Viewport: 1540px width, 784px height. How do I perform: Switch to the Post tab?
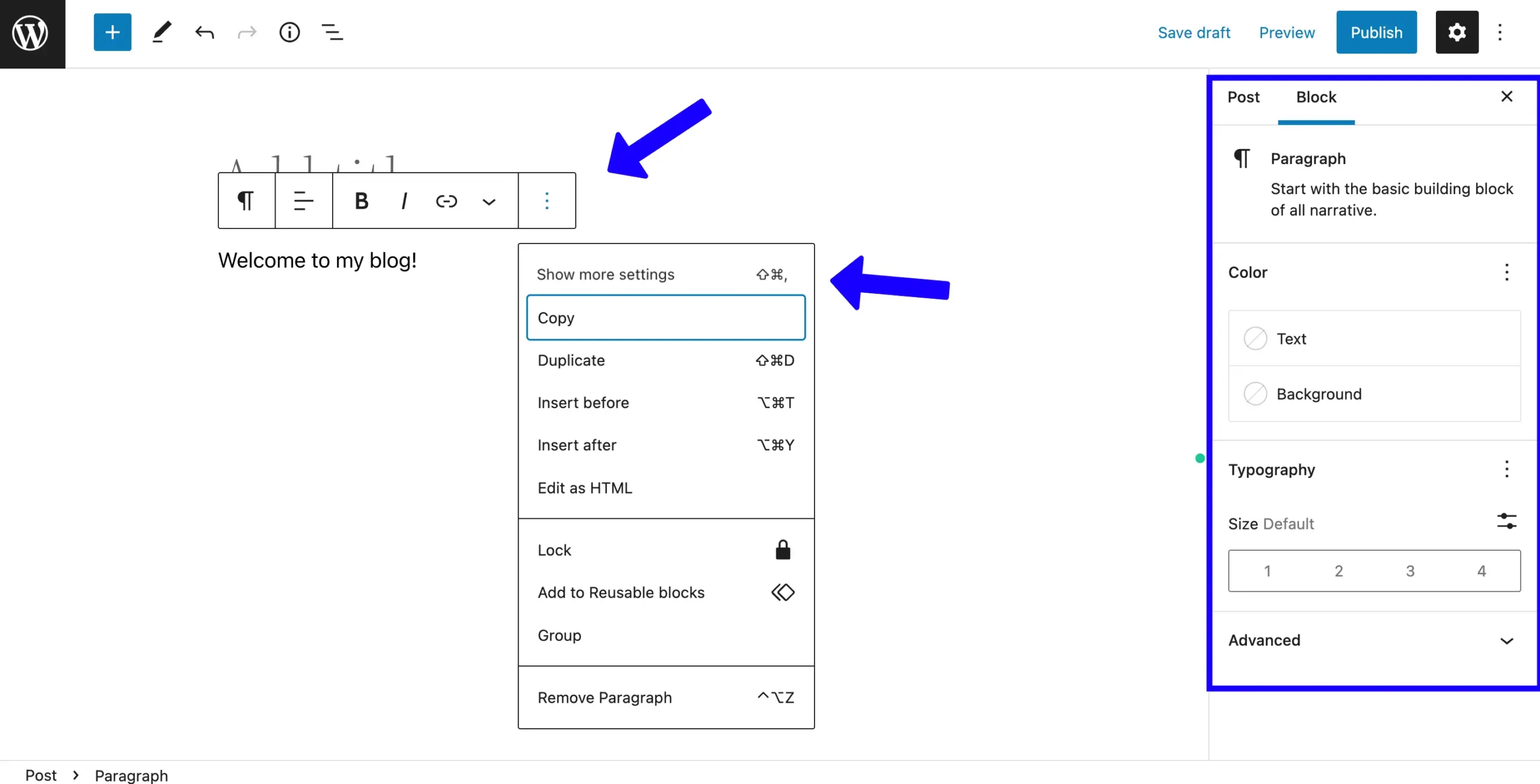click(1243, 97)
